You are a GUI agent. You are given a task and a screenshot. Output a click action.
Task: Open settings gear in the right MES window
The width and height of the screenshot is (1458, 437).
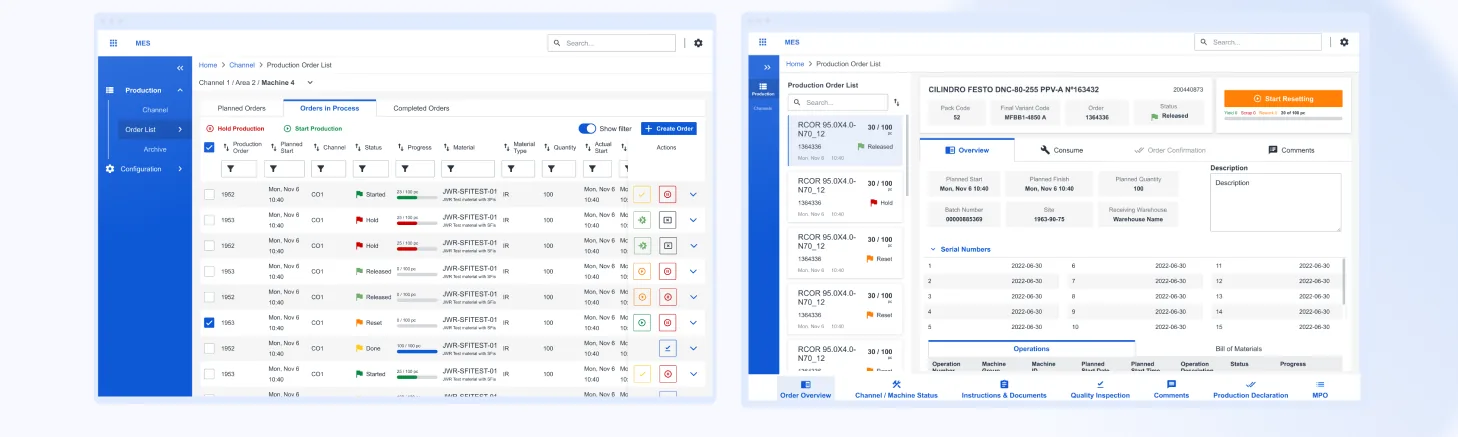click(x=1344, y=42)
